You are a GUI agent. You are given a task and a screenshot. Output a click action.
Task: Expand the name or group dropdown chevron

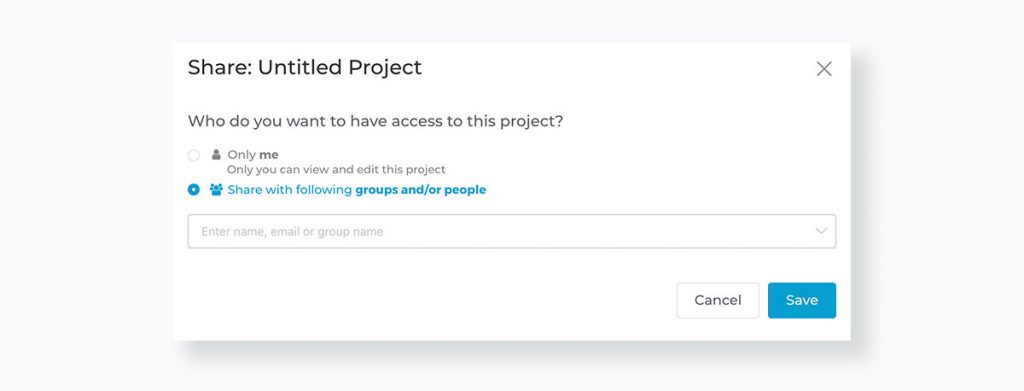tap(821, 231)
